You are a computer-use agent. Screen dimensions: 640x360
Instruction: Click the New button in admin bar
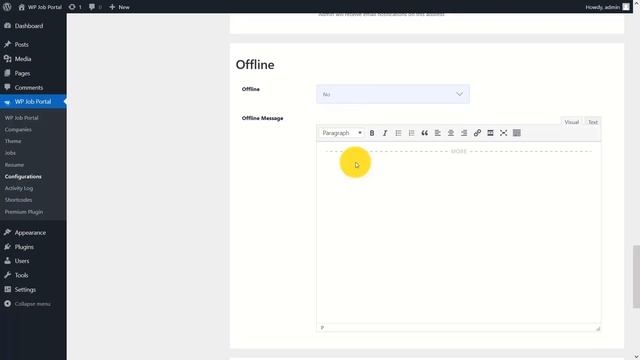(119, 7)
